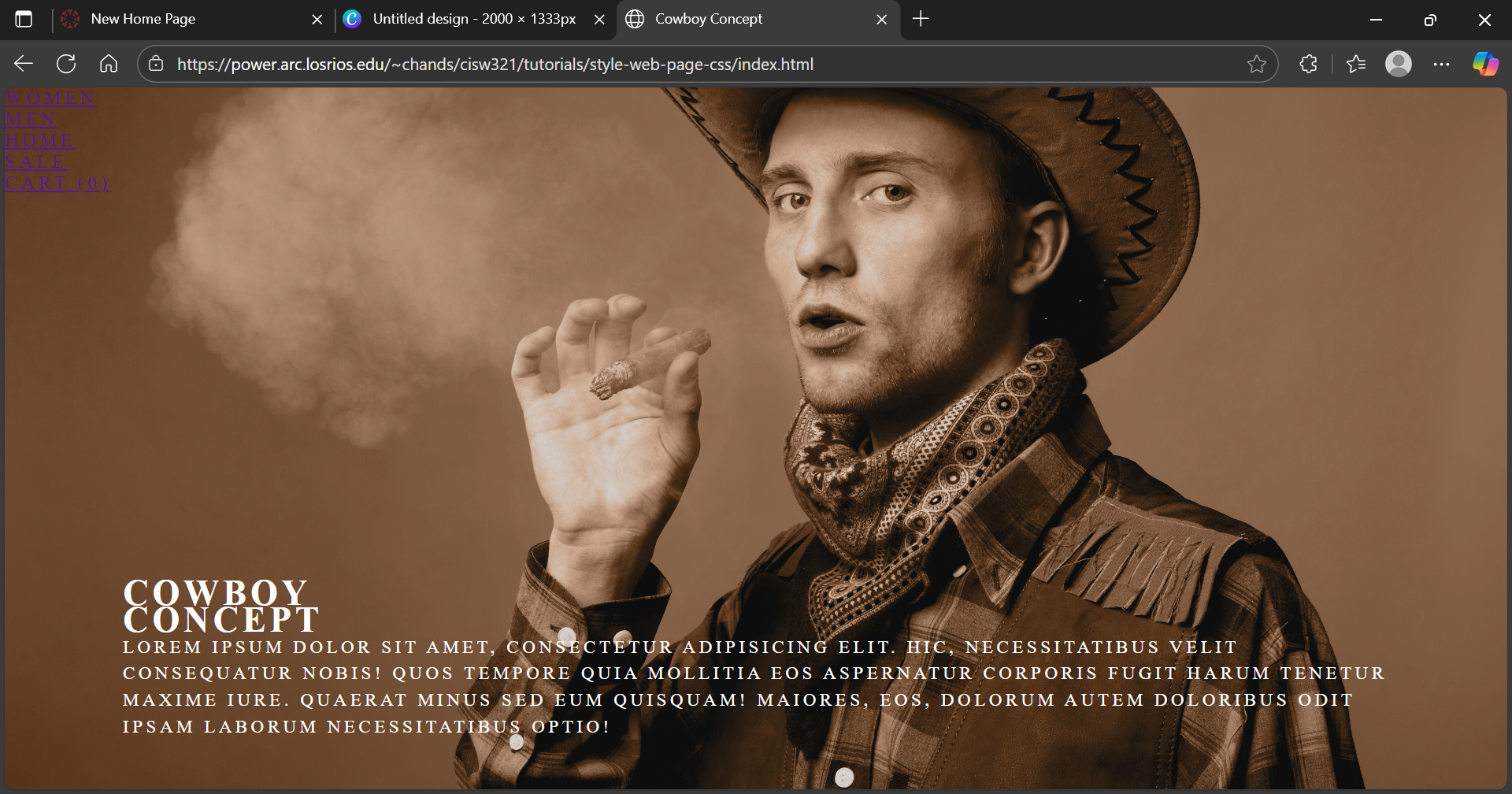Click the browser Back arrow
Screen dimensions: 1512x794
point(24,64)
